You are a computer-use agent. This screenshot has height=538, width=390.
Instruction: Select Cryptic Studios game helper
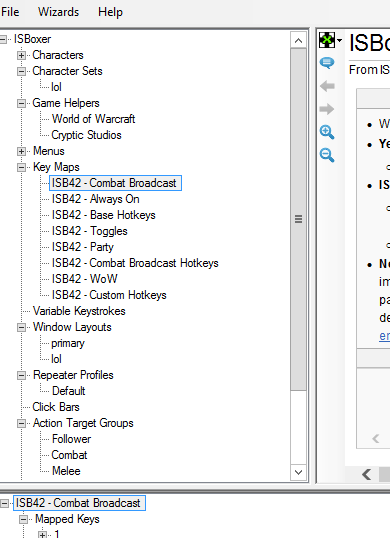pos(86,135)
